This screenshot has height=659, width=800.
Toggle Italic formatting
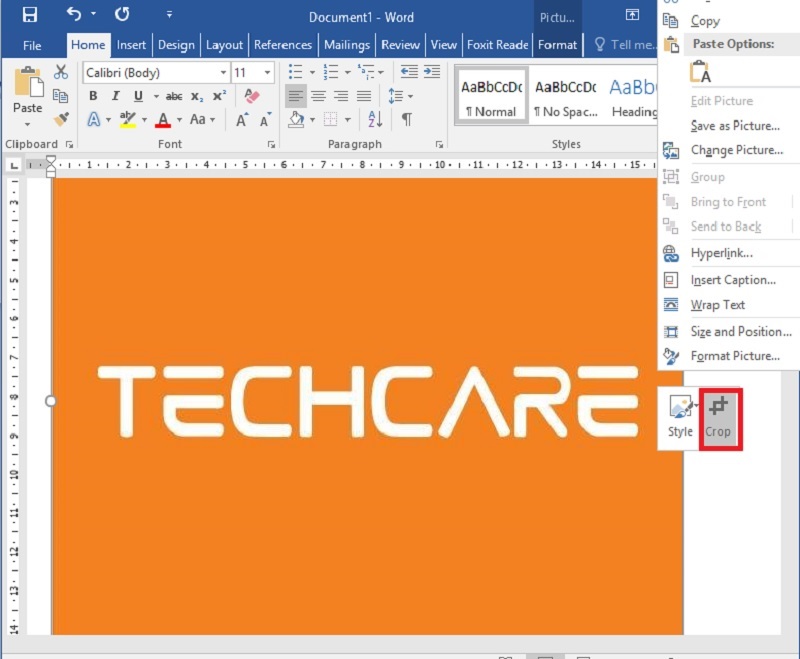[115, 96]
